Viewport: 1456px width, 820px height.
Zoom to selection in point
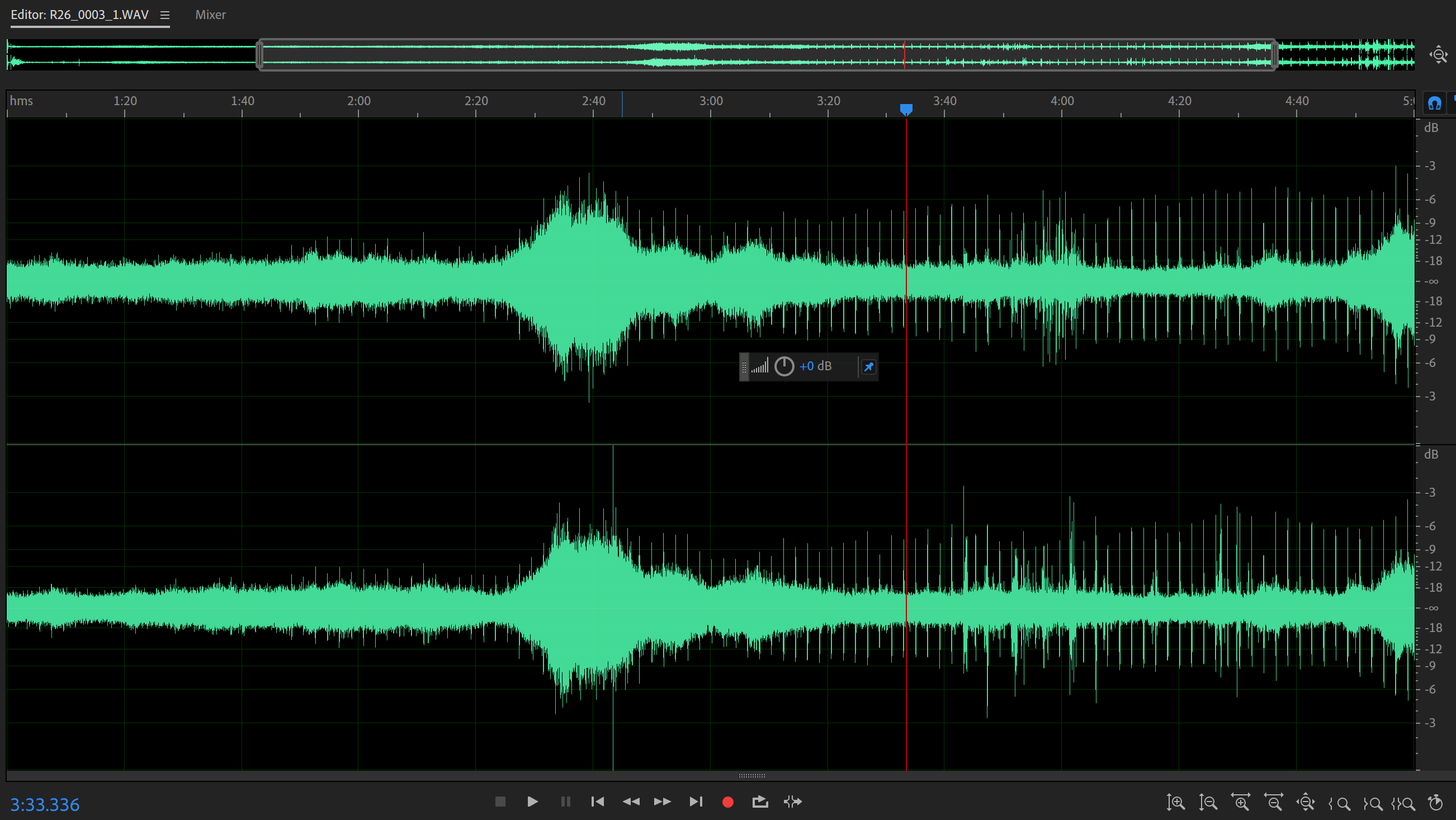pos(1340,803)
